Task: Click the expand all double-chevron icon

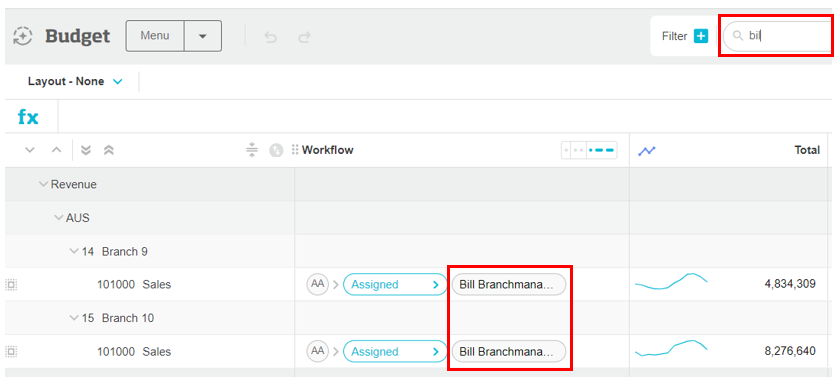Action: click(85, 151)
